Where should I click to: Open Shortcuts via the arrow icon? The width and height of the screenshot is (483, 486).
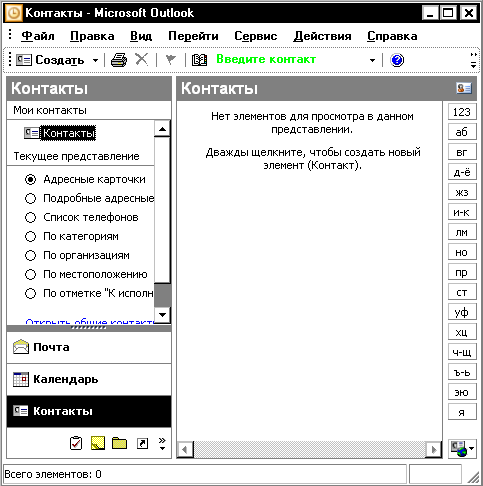coord(142,443)
